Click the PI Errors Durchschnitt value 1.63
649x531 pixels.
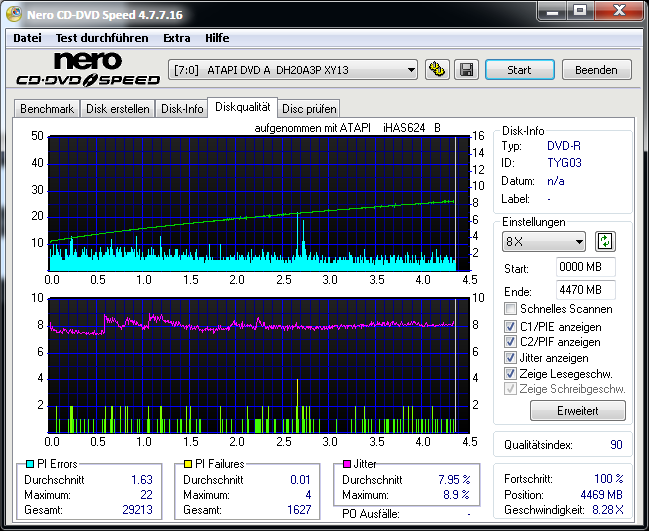[x=142, y=480]
